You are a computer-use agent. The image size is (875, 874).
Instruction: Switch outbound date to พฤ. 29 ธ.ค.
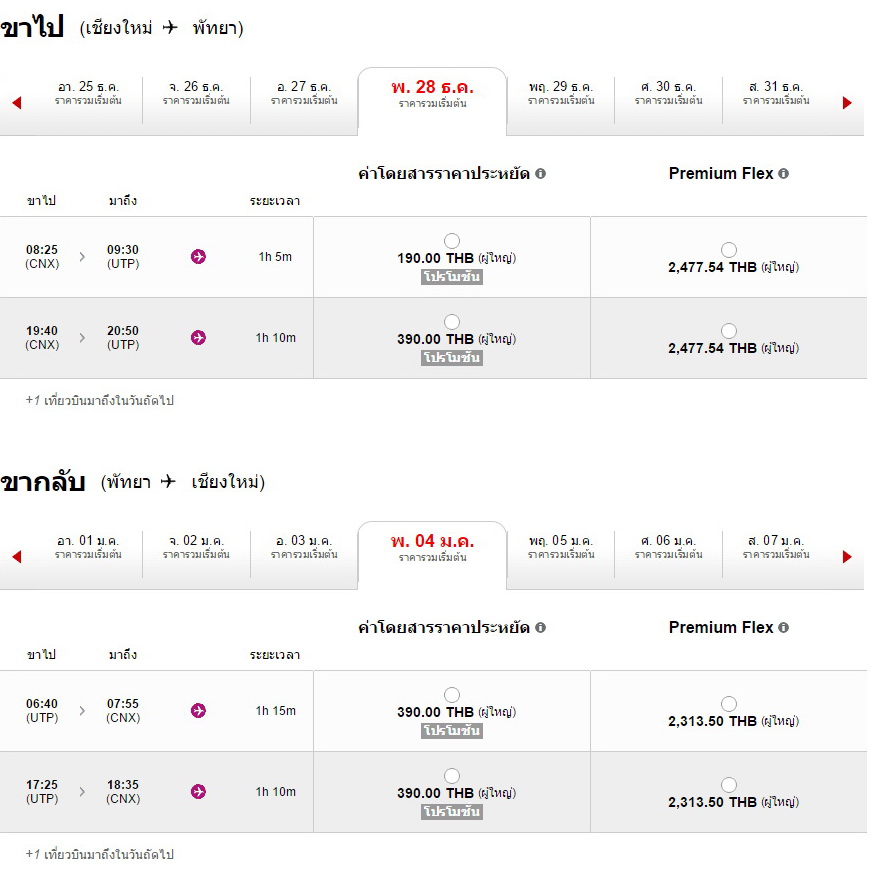click(x=561, y=93)
